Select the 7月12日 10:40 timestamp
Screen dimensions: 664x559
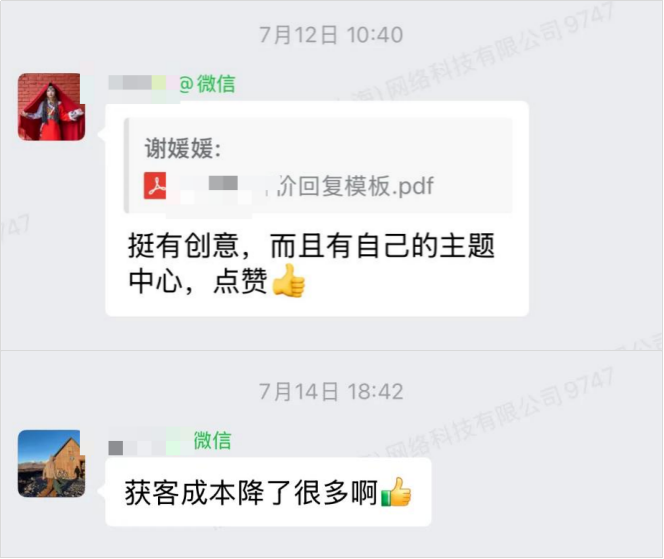(331, 35)
